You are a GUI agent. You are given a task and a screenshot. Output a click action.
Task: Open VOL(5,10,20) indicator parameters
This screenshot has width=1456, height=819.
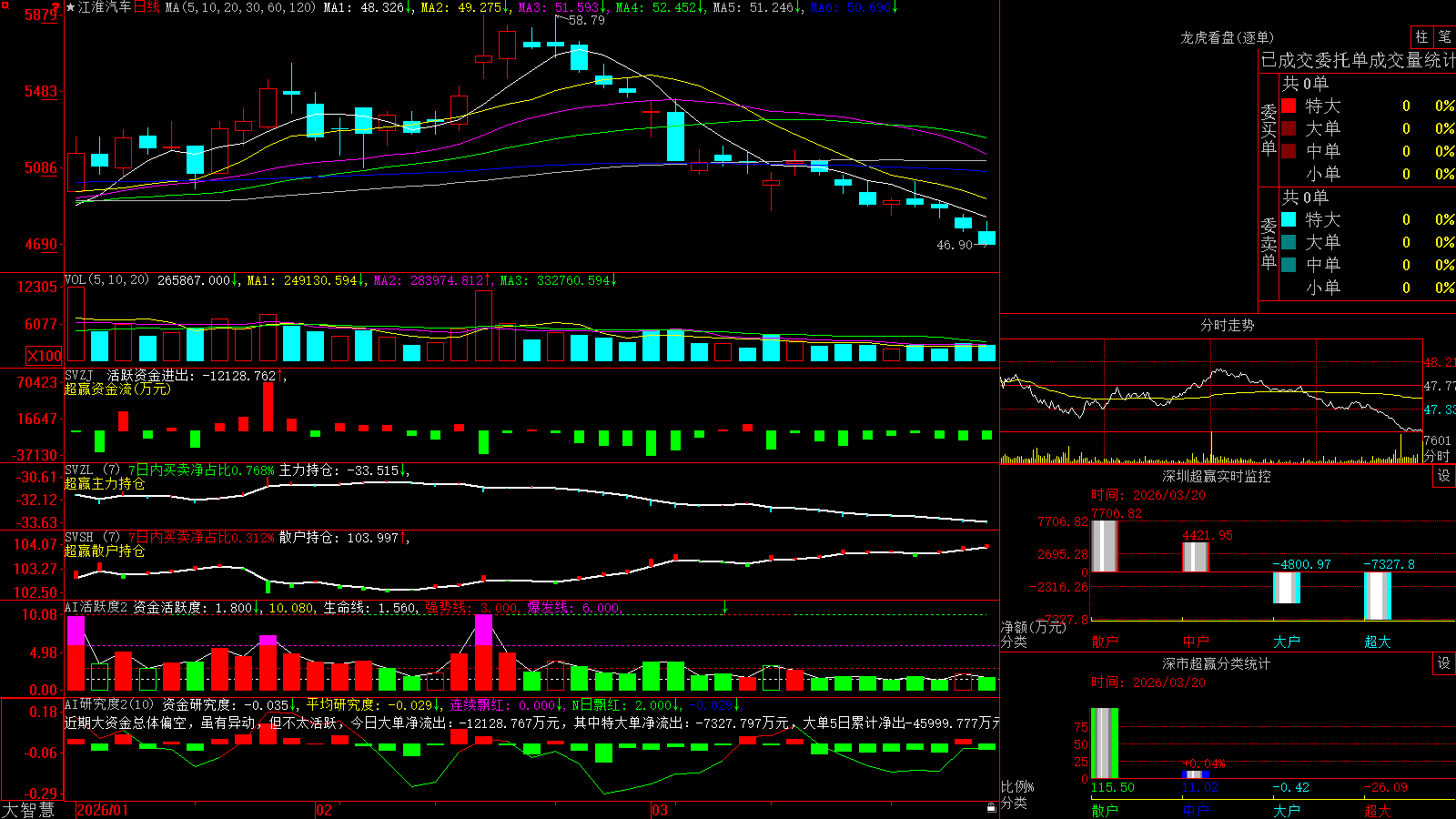tap(106, 280)
